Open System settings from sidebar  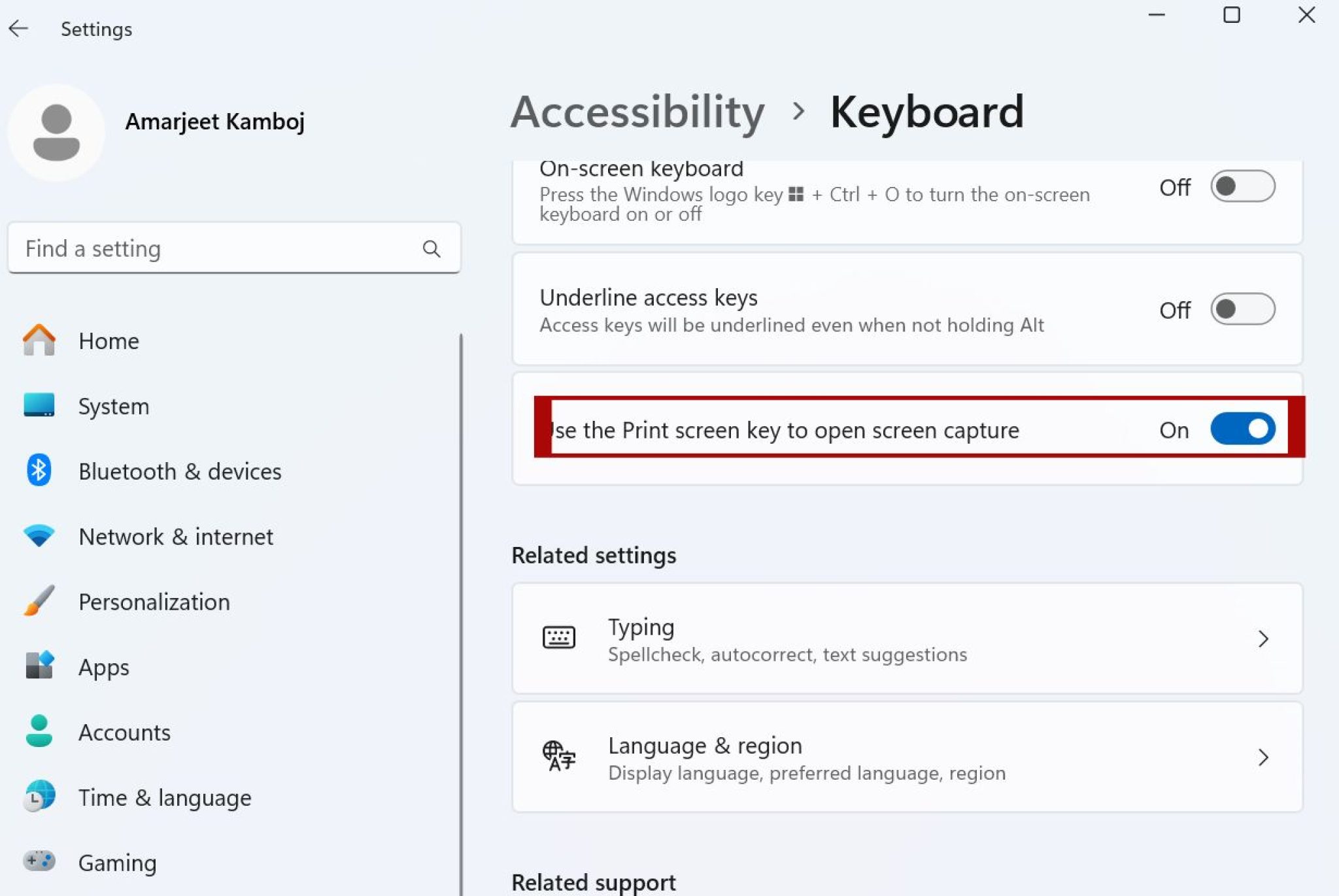(x=39, y=405)
